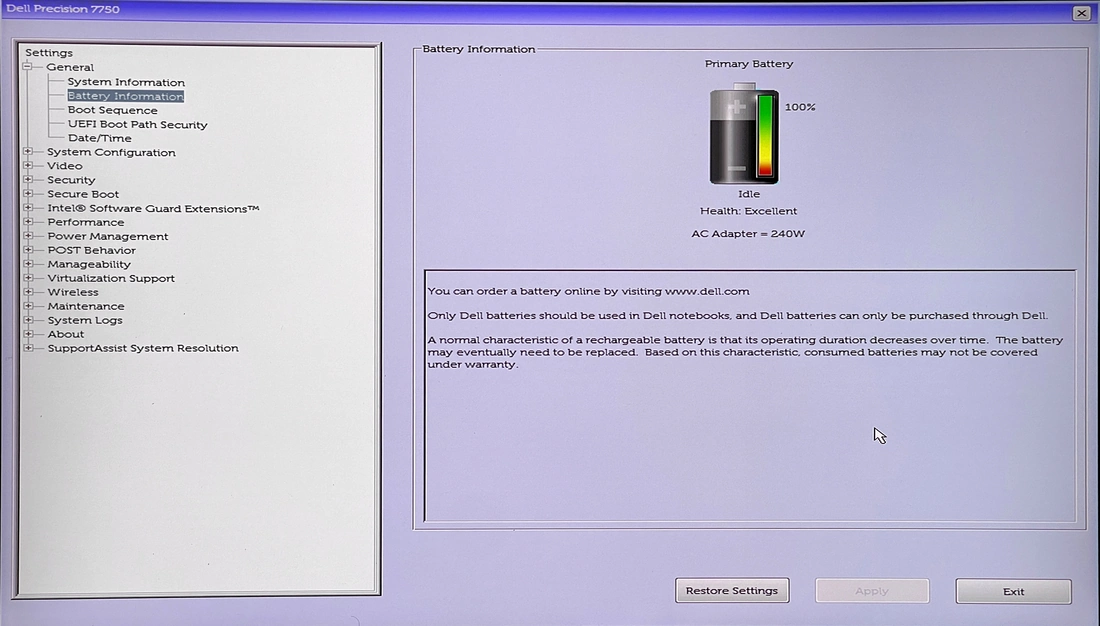Screen dimensions: 1100x626
Task: Expand the Wireless settings node
Action: (28, 292)
